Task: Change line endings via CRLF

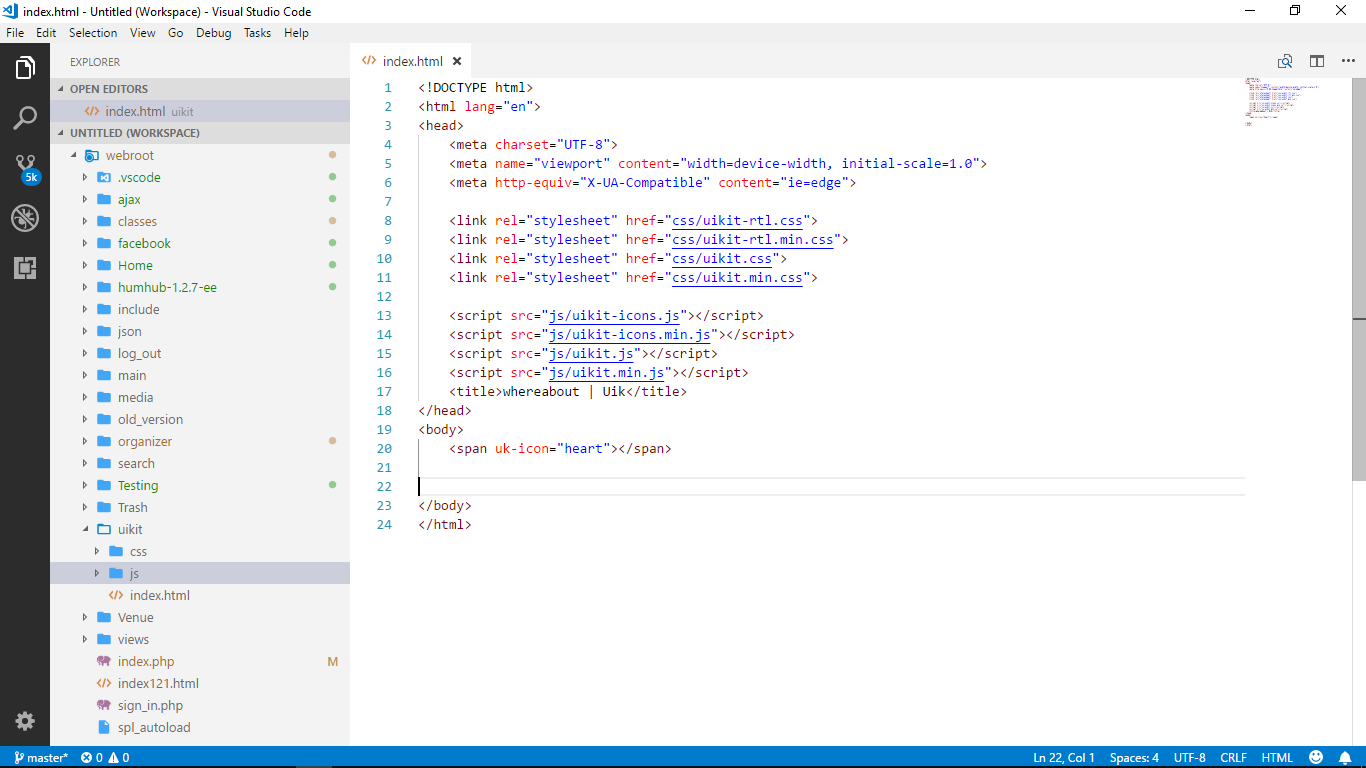Action: pyautogui.click(x=1233, y=757)
